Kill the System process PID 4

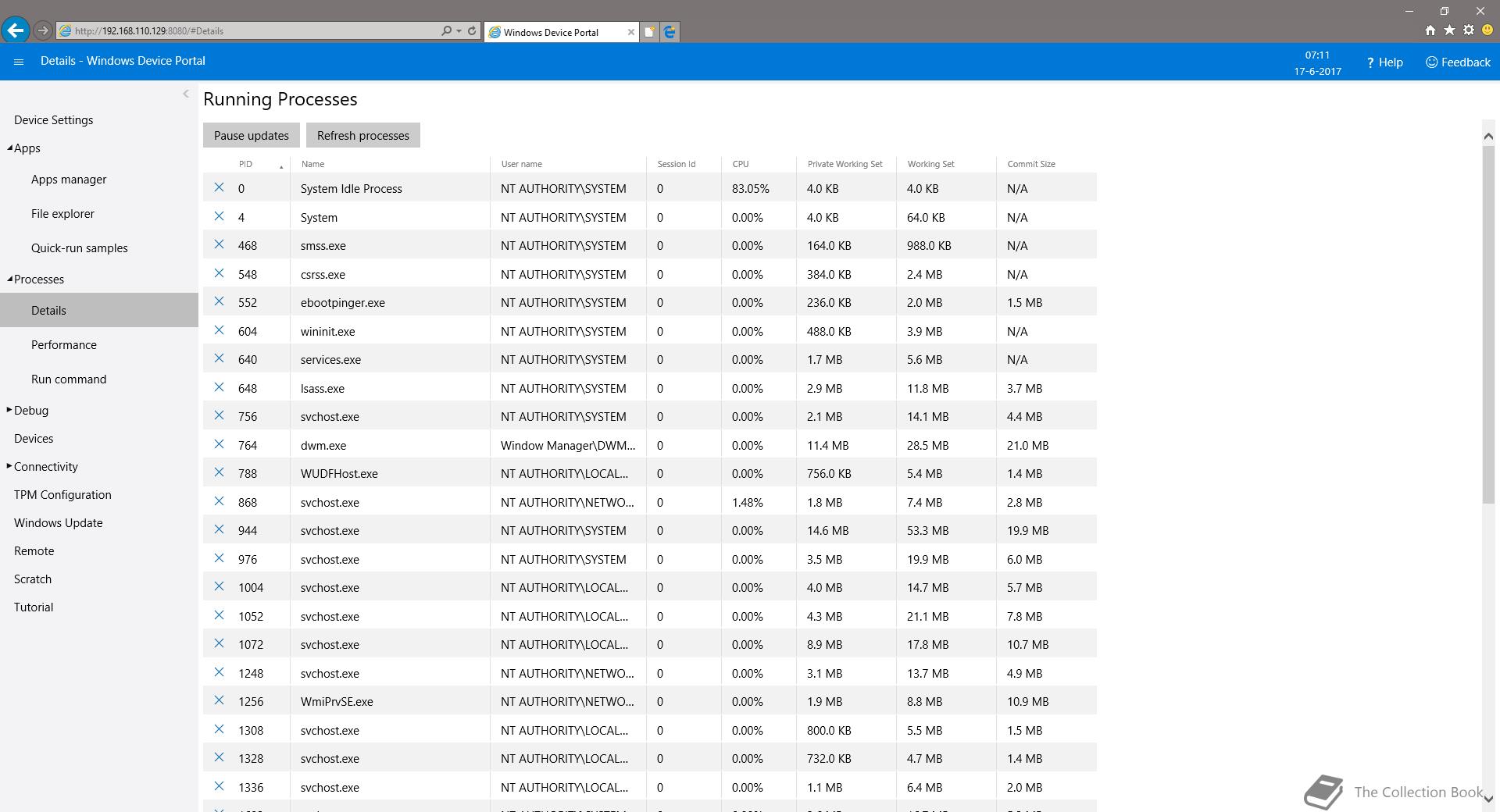click(220, 216)
